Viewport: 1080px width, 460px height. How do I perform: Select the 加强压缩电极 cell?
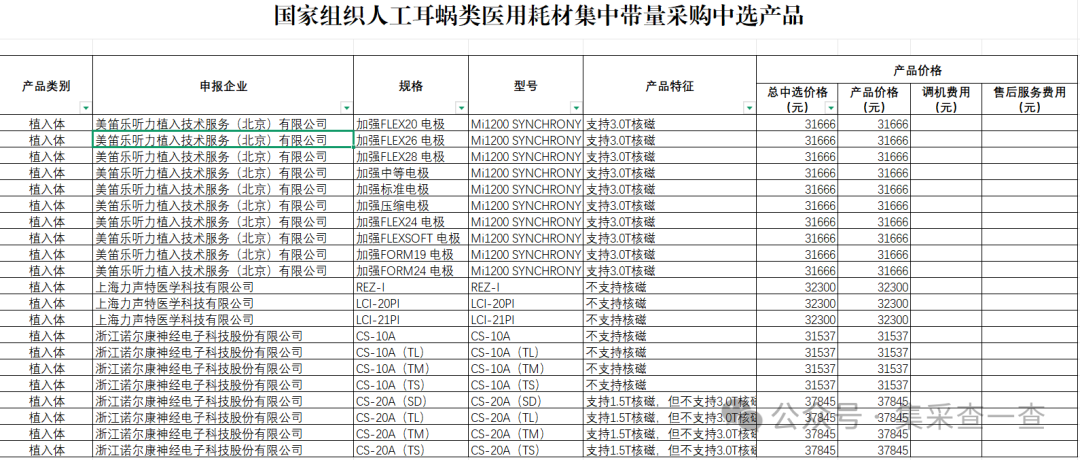(411, 205)
